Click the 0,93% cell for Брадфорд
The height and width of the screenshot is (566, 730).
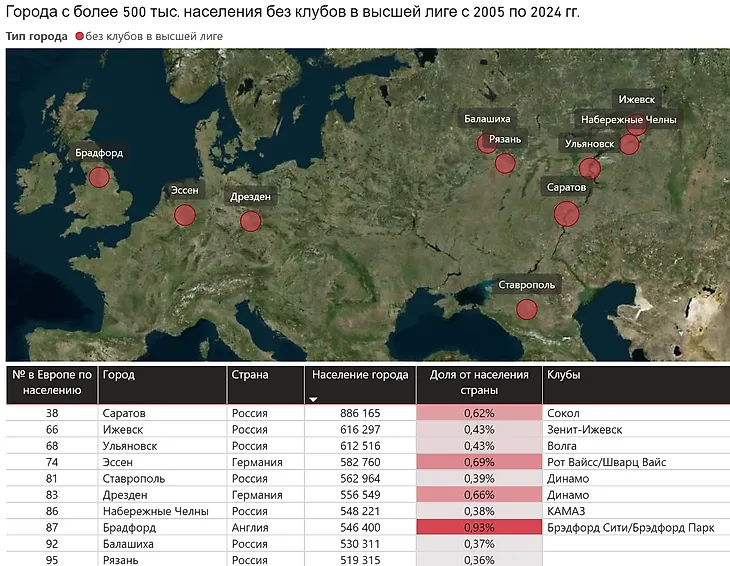[479, 527]
